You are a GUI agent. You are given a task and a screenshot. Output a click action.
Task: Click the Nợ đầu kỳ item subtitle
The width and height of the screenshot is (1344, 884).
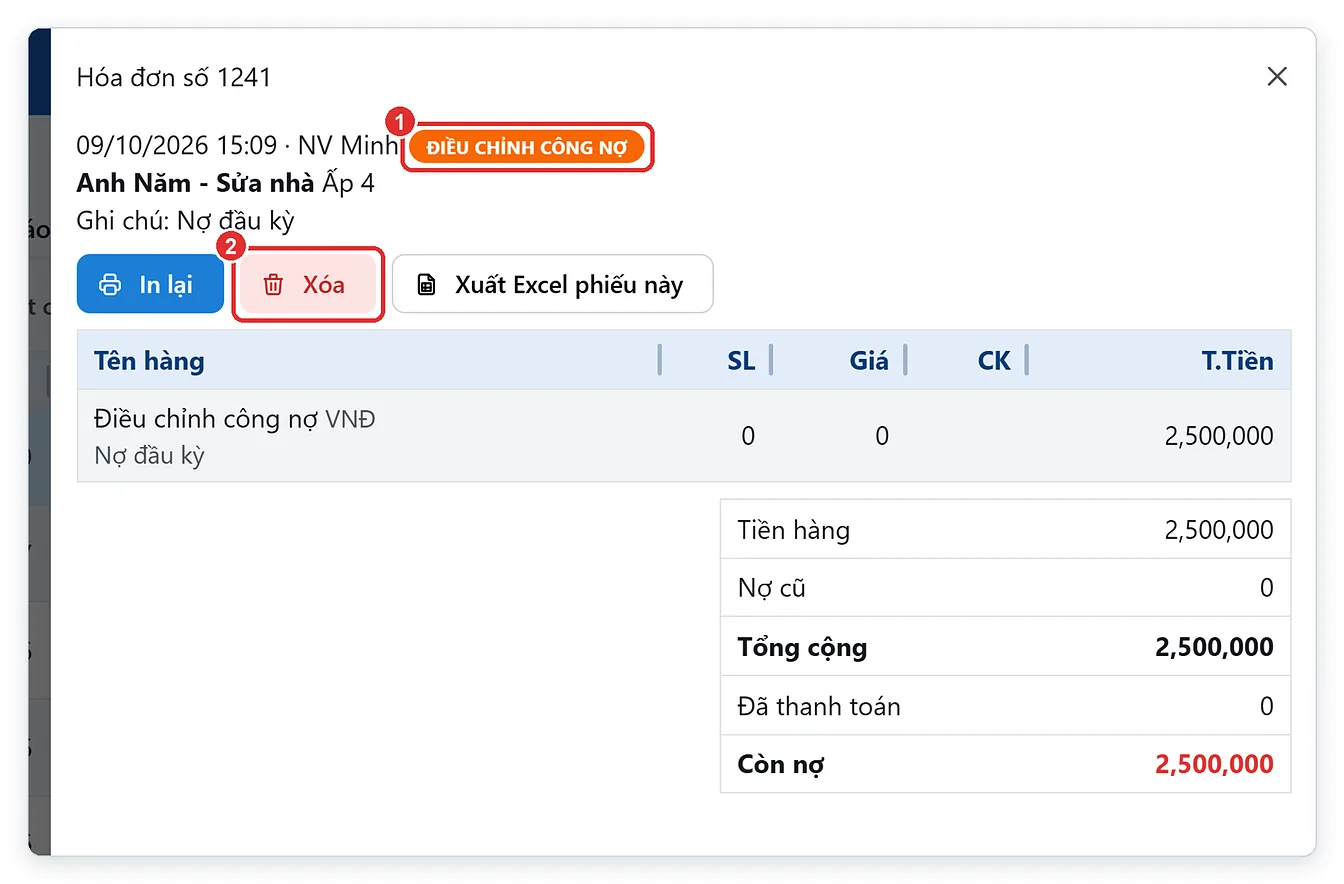[149, 456]
